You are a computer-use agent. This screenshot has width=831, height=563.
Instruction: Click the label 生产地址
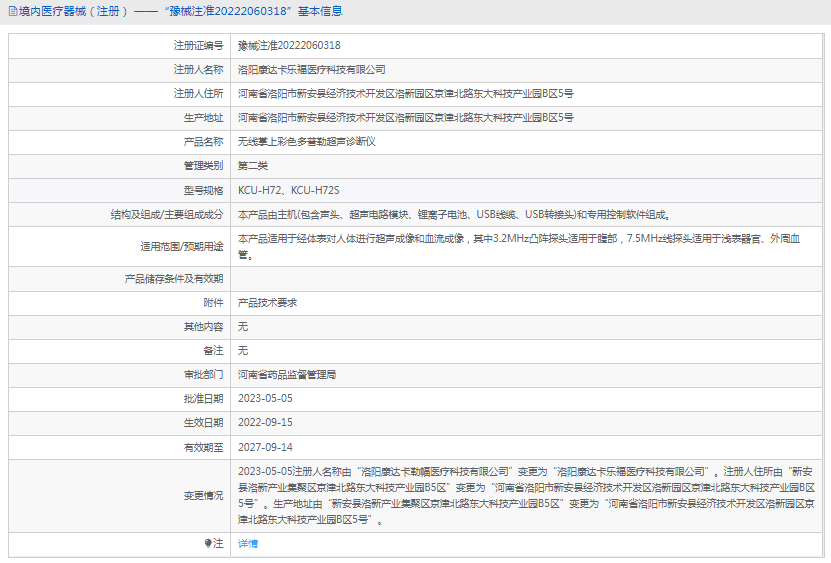204,118
